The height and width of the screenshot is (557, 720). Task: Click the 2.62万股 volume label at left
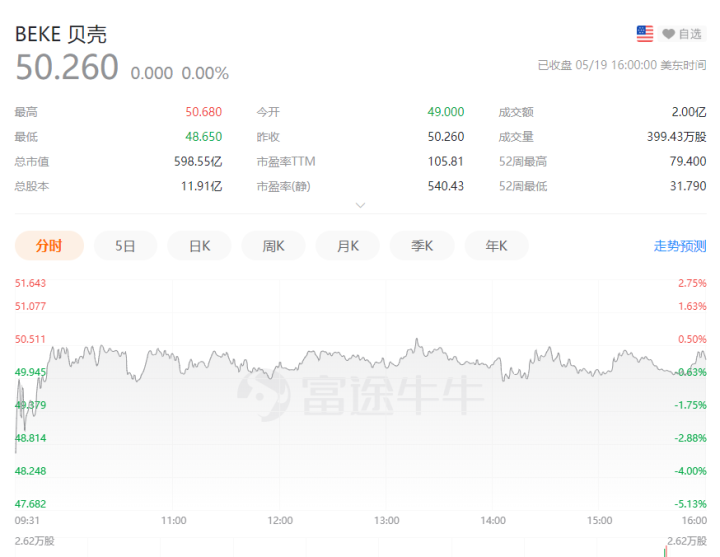pyautogui.click(x=34, y=541)
